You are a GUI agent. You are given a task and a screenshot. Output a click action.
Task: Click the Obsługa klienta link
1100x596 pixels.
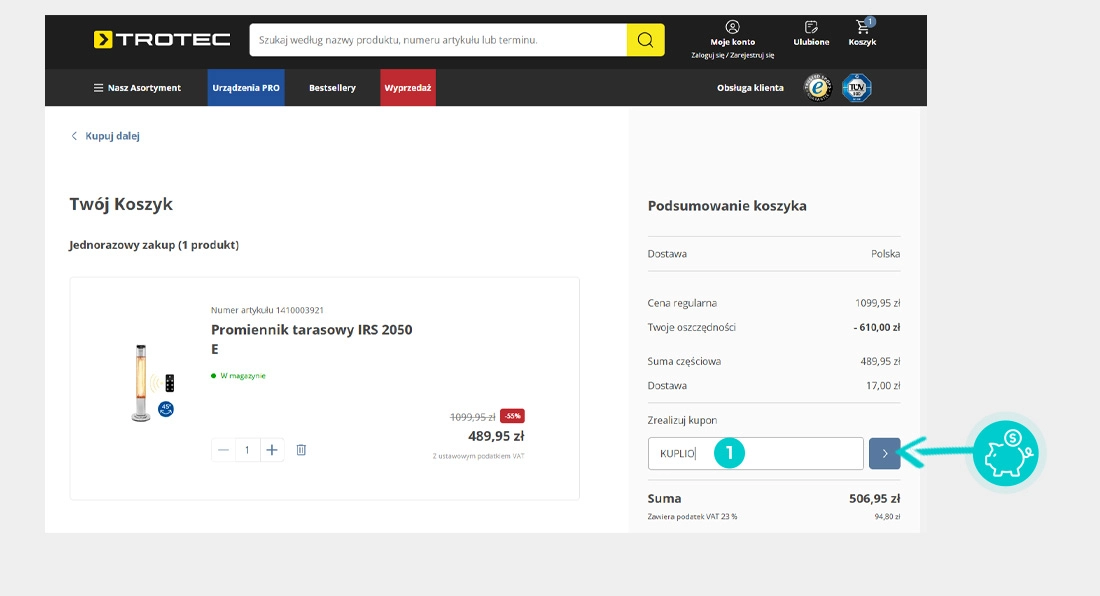pos(750,88)
